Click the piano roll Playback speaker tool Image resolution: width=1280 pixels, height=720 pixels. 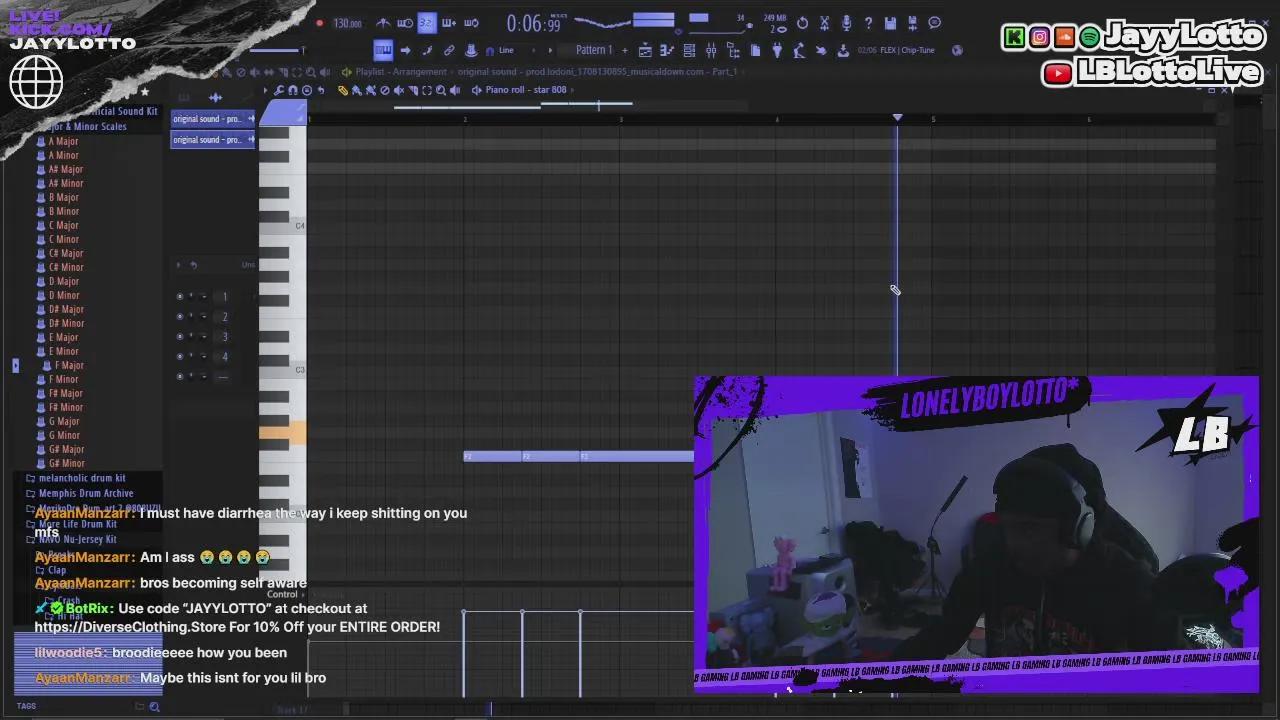coord(454,90)
